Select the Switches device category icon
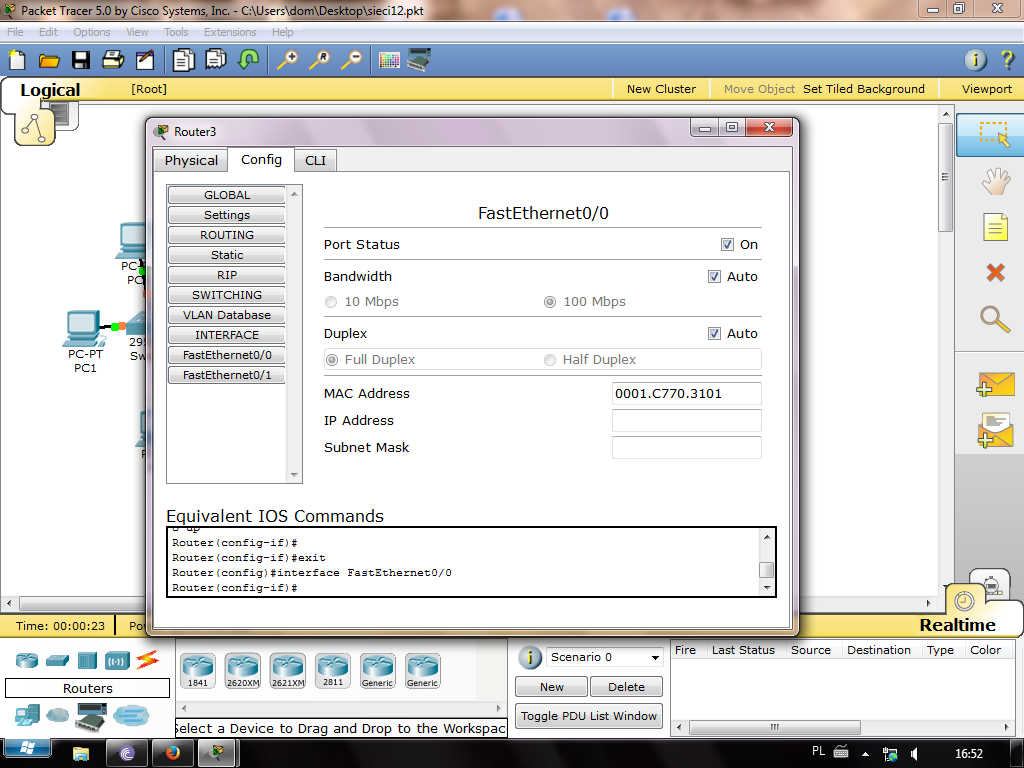Viewport: 1024px width, 768px height. click(x=57, y=660)
